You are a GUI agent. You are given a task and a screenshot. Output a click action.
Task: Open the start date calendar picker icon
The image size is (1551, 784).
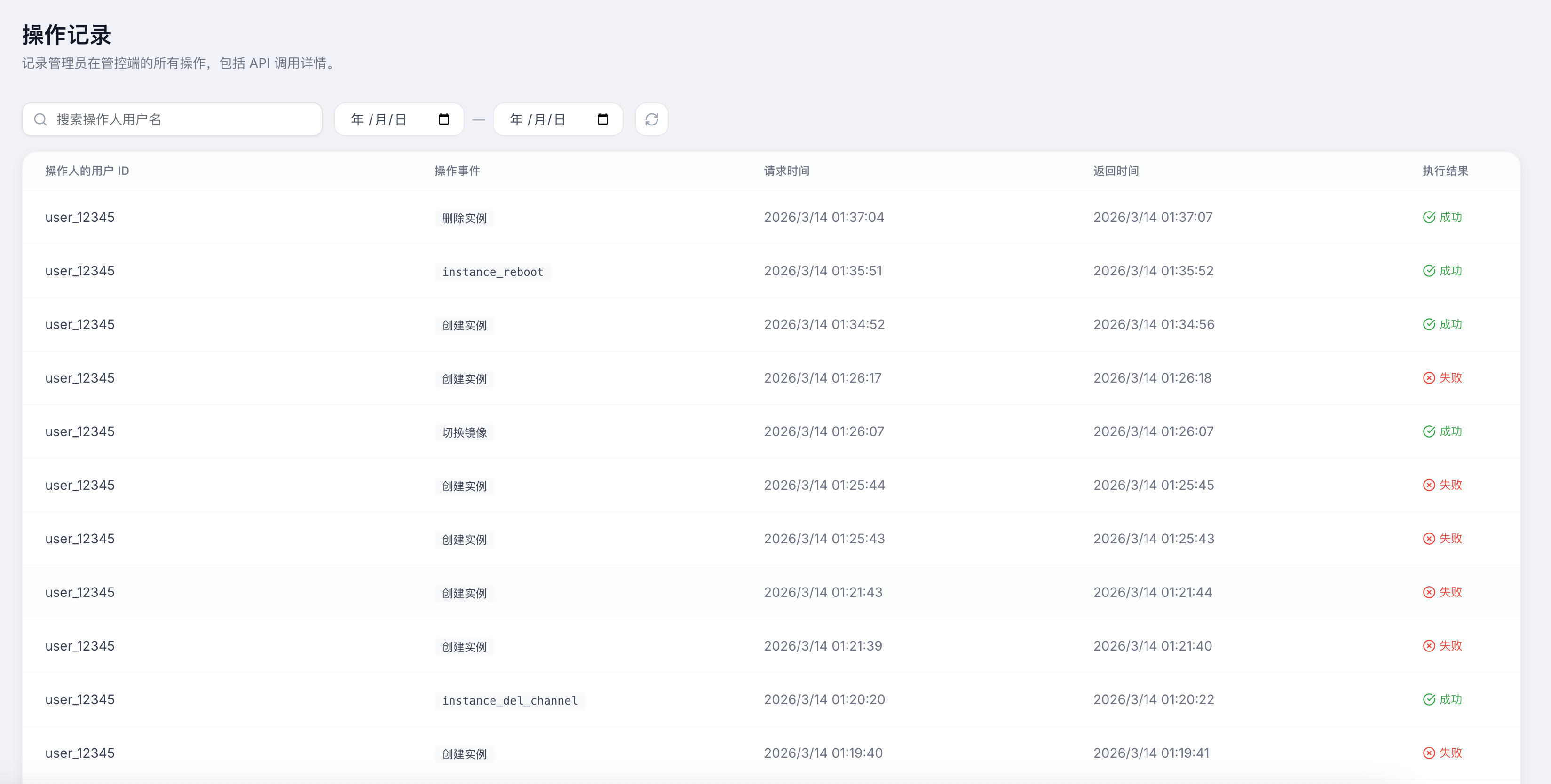pos(444,119)
